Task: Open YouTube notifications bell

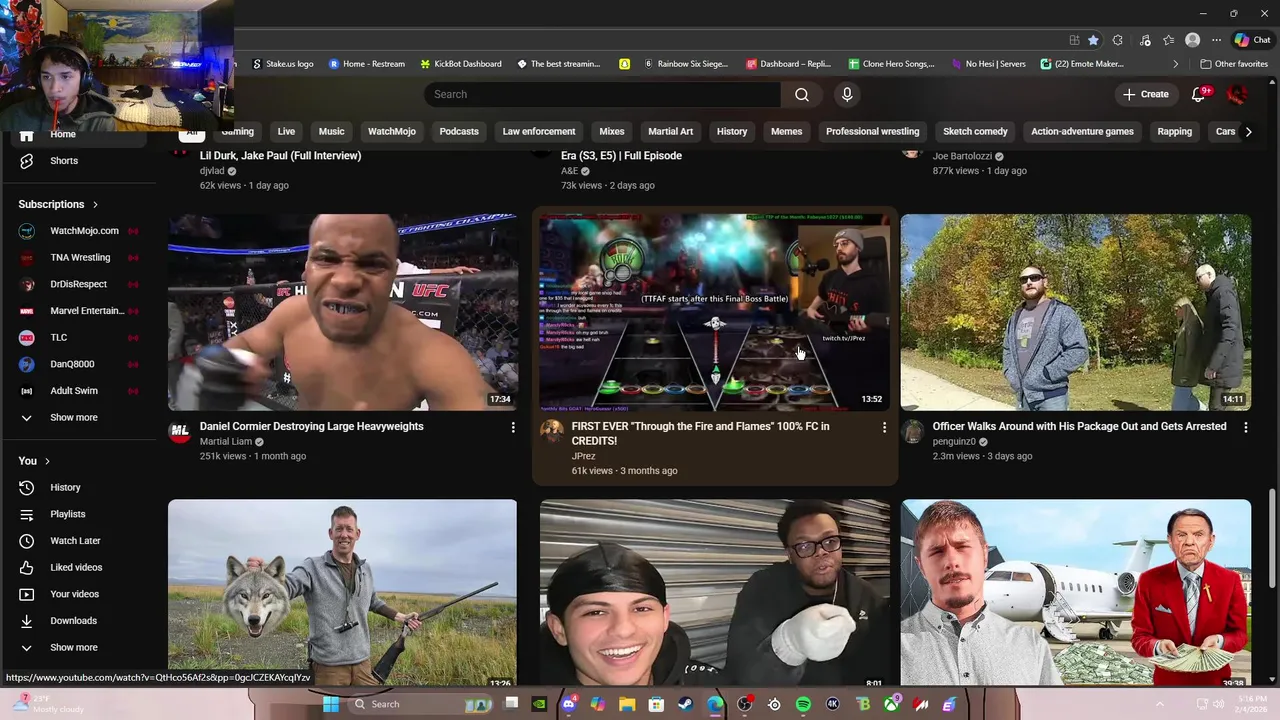Action: (1199, 94)
